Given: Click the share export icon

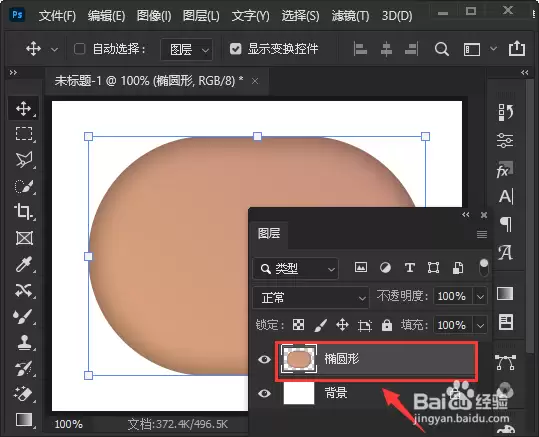Looking at the screenshot, I should pyautogui.click(x=517, y=48).
